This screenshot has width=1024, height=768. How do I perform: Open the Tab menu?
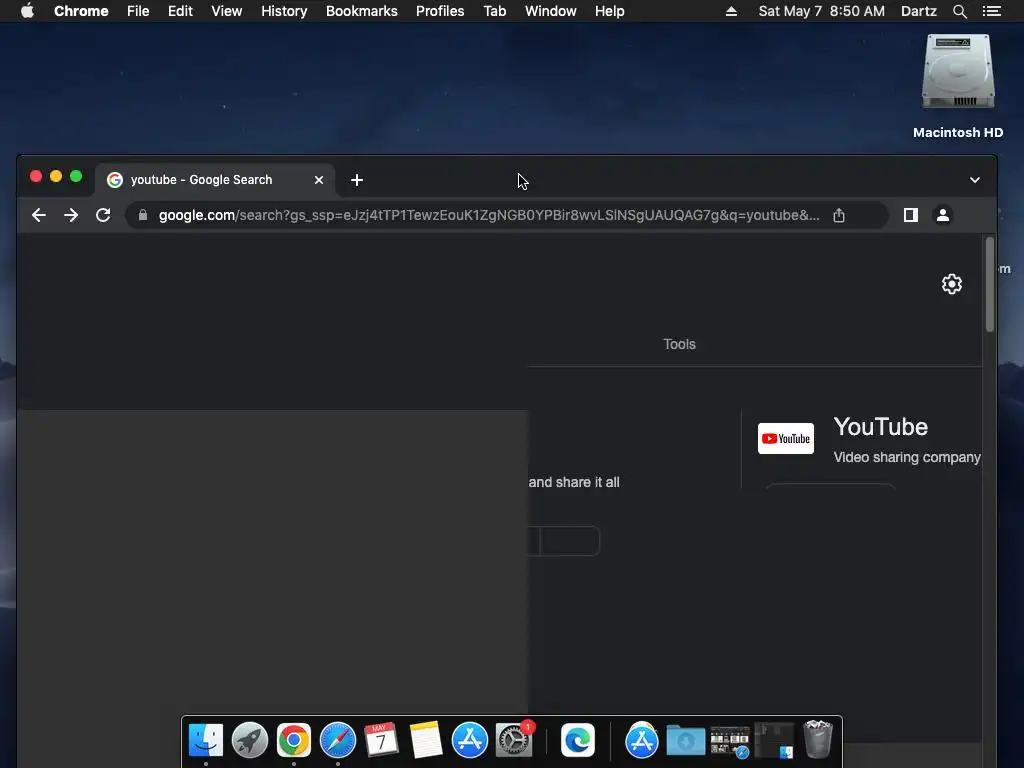coord(495,11)
